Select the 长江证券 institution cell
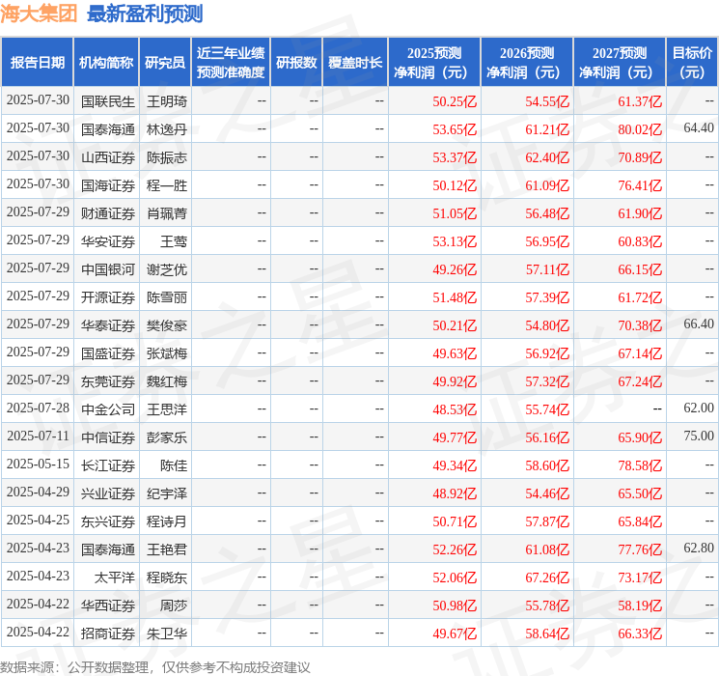719x676 pixels. (x=108, y=465)
